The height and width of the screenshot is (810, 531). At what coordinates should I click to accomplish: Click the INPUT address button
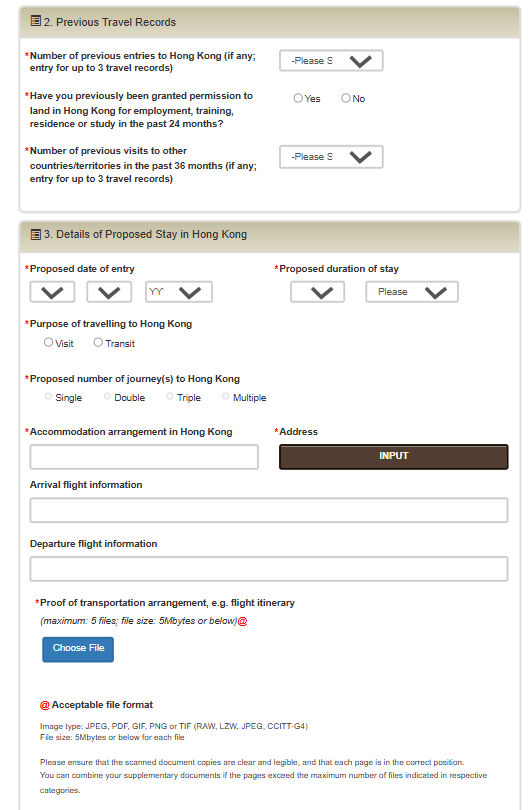[x=394, y=457]
